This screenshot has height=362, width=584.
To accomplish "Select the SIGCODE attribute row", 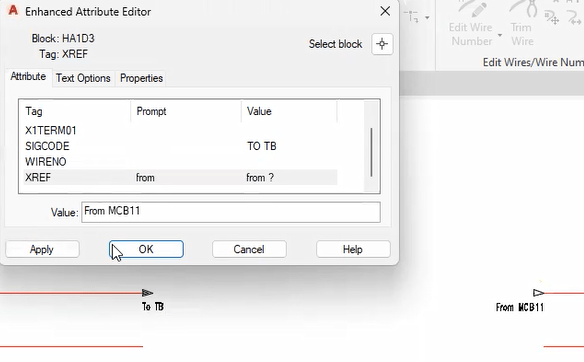I will coord(181,146).
